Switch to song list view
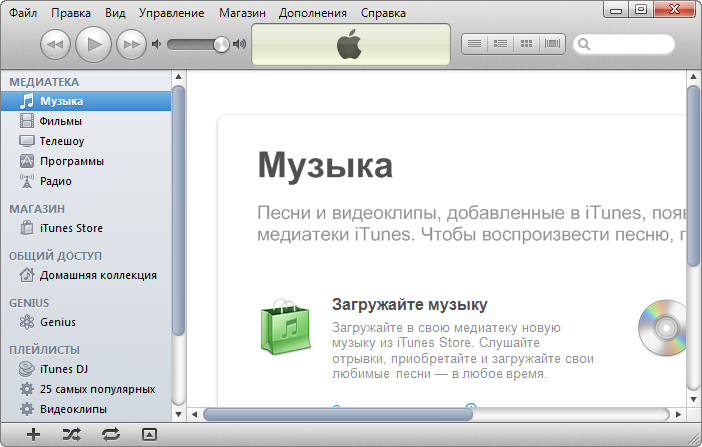This screenshot has height=447, width=702. tap(475, 43)
